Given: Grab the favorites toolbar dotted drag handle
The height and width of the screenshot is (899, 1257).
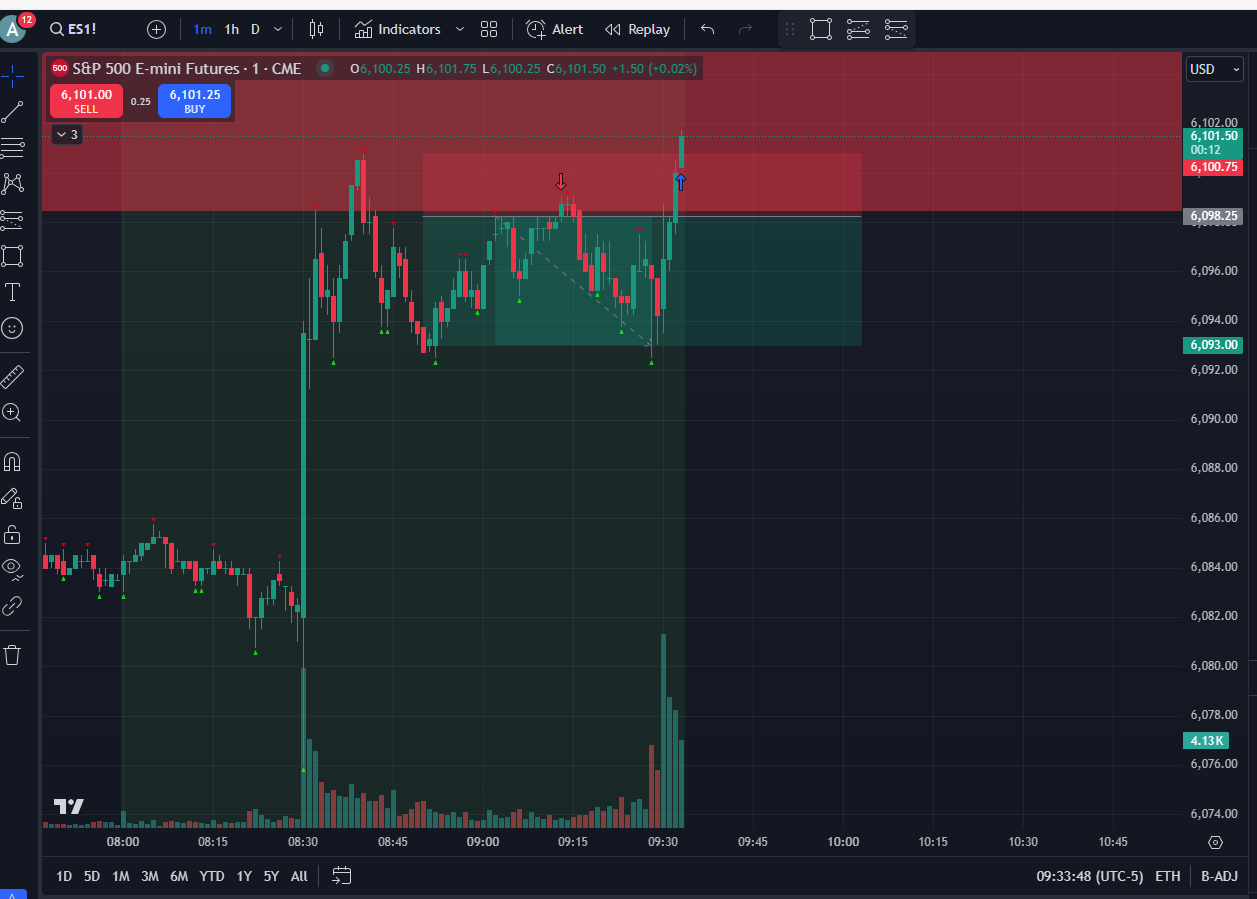Looking at the screenshot, I should [791, 29].
